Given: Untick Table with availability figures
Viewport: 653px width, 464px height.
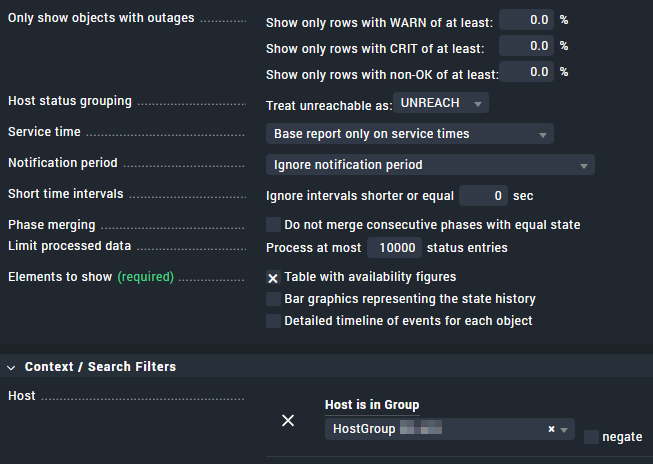Looking at the screenshot, I should pos(273,277).
